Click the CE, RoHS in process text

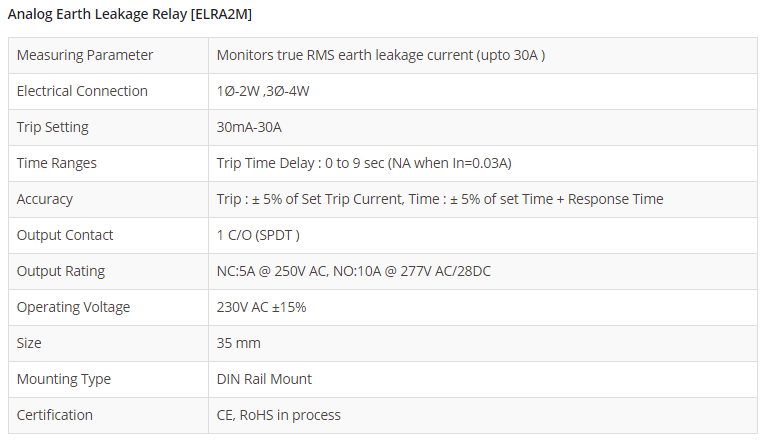pos(278,415)
